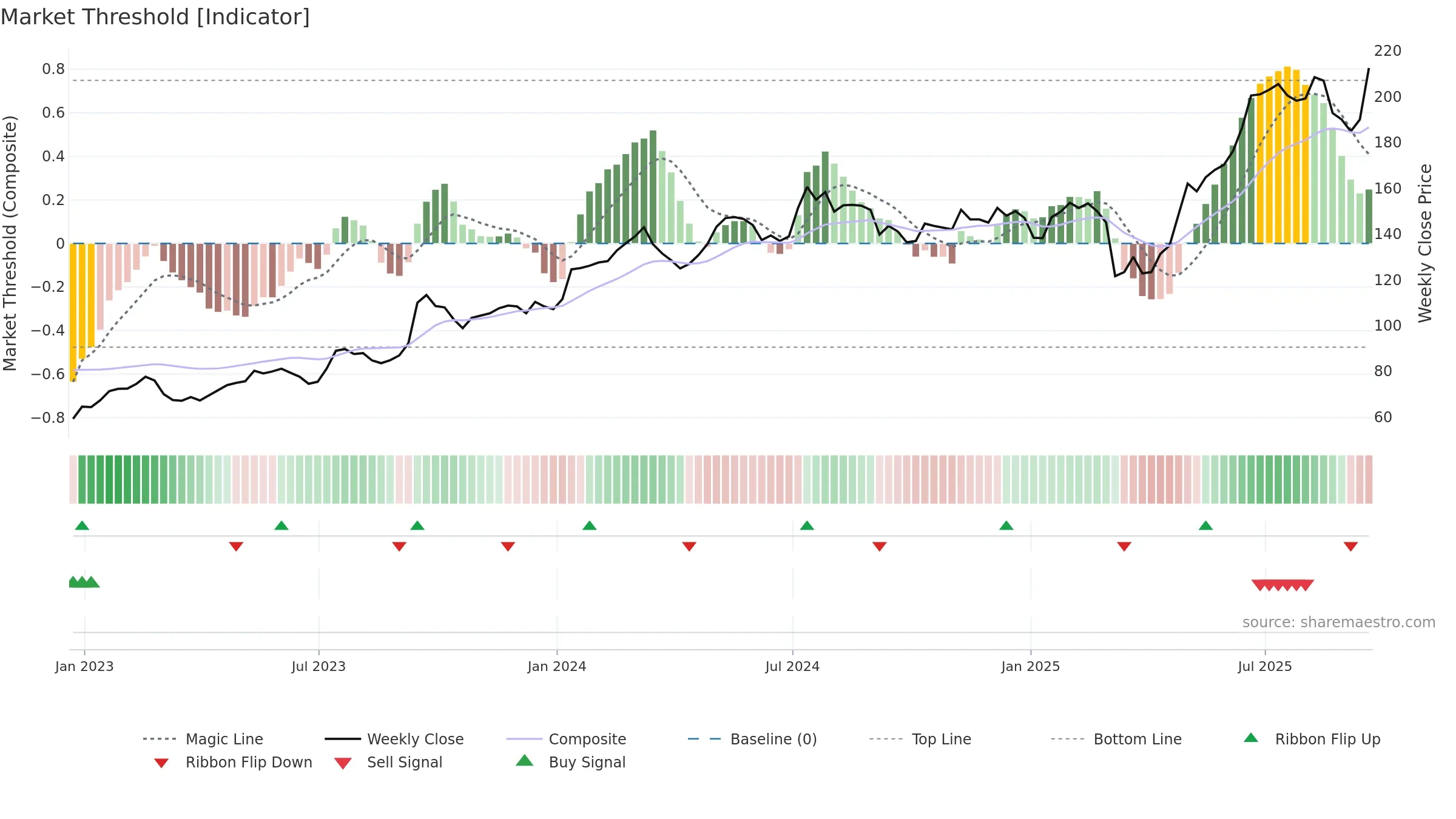
Task: Toggle the Magic Line legend entry
Action: (x=203, y=739)
